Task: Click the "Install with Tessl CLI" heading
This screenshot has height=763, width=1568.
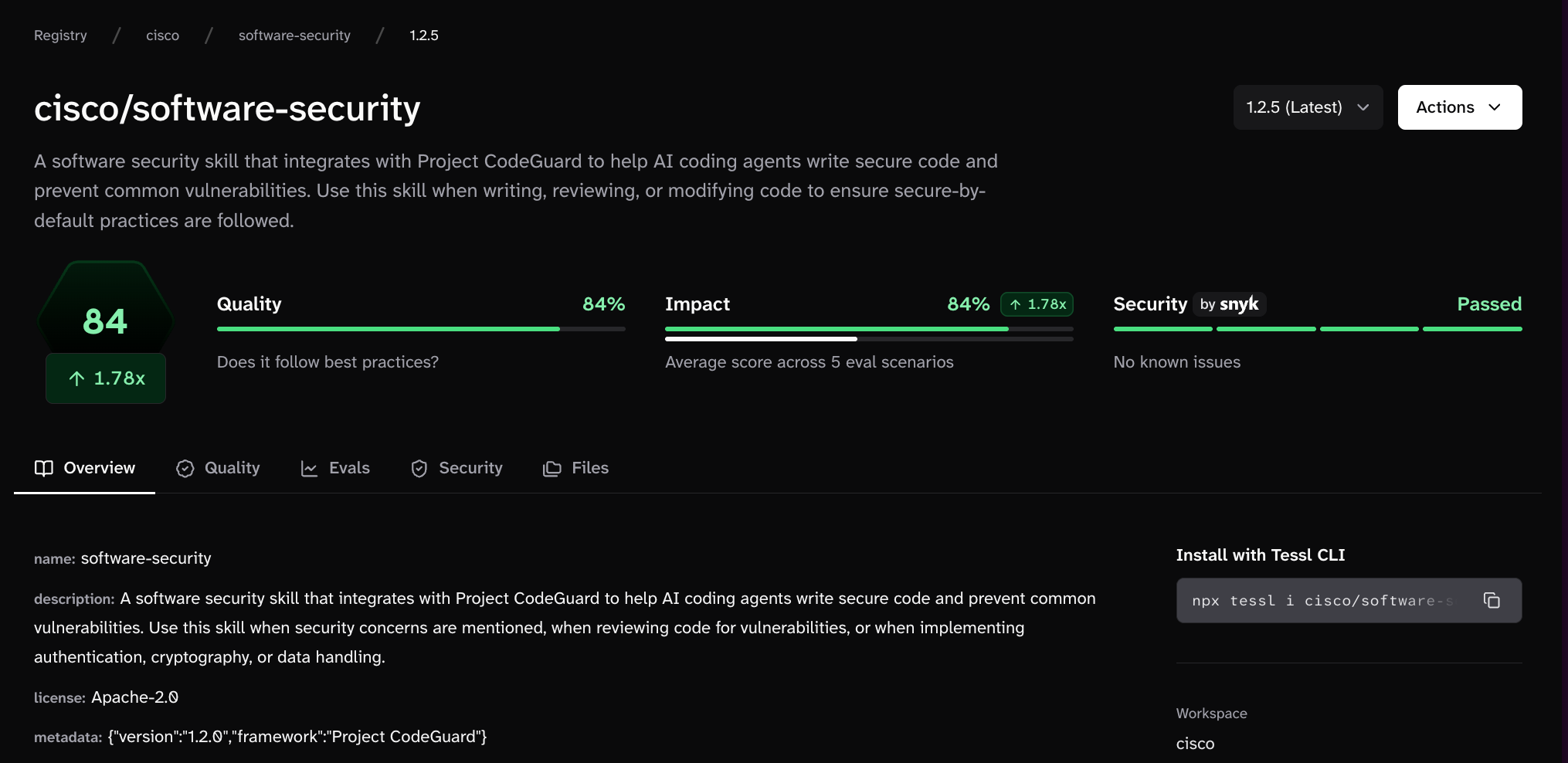Action: (1261, 555)
